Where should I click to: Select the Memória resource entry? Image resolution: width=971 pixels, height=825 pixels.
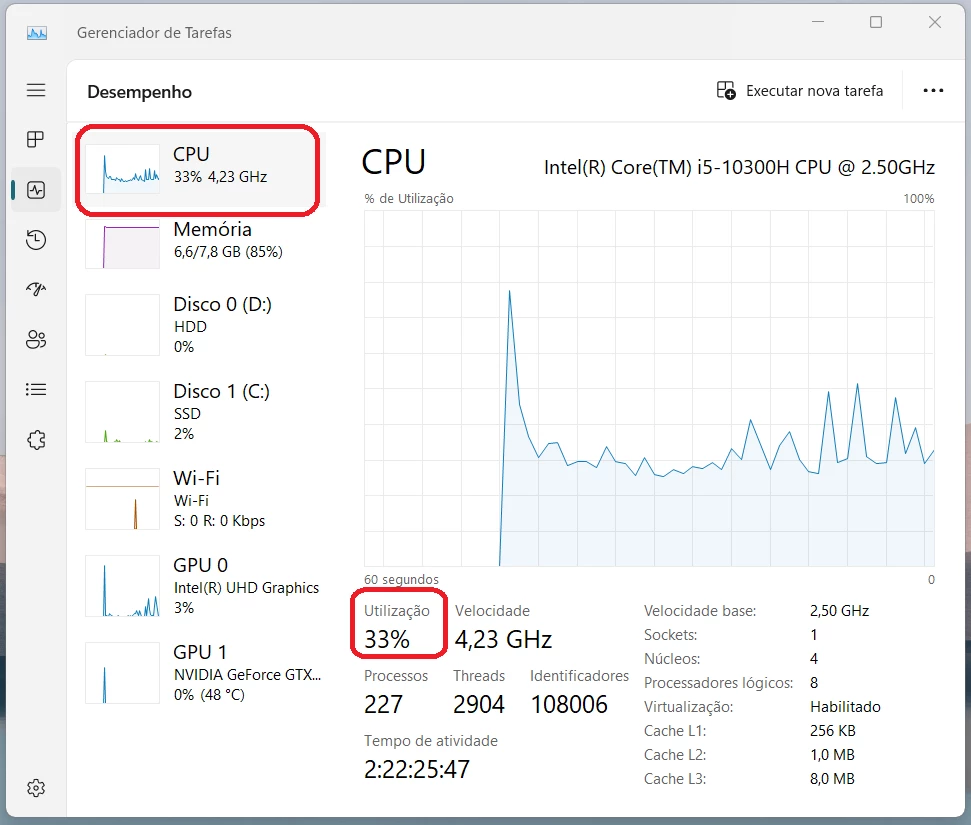[203, 245]
